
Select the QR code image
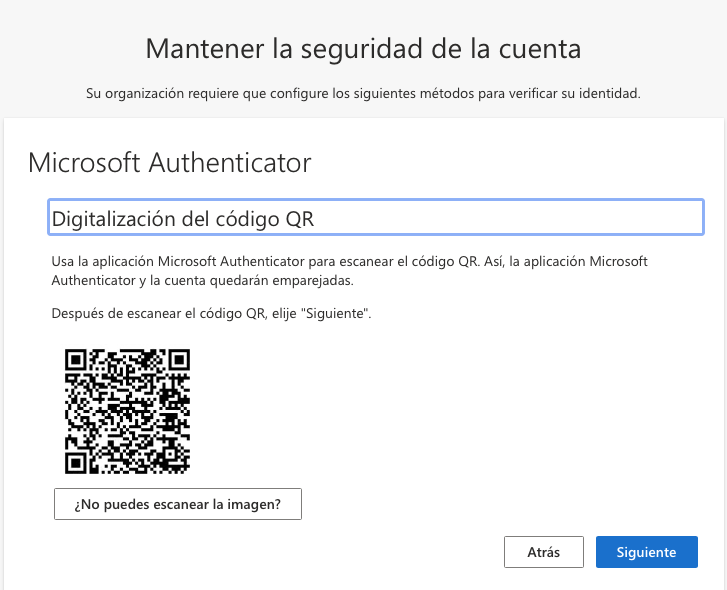click(128, 411)
